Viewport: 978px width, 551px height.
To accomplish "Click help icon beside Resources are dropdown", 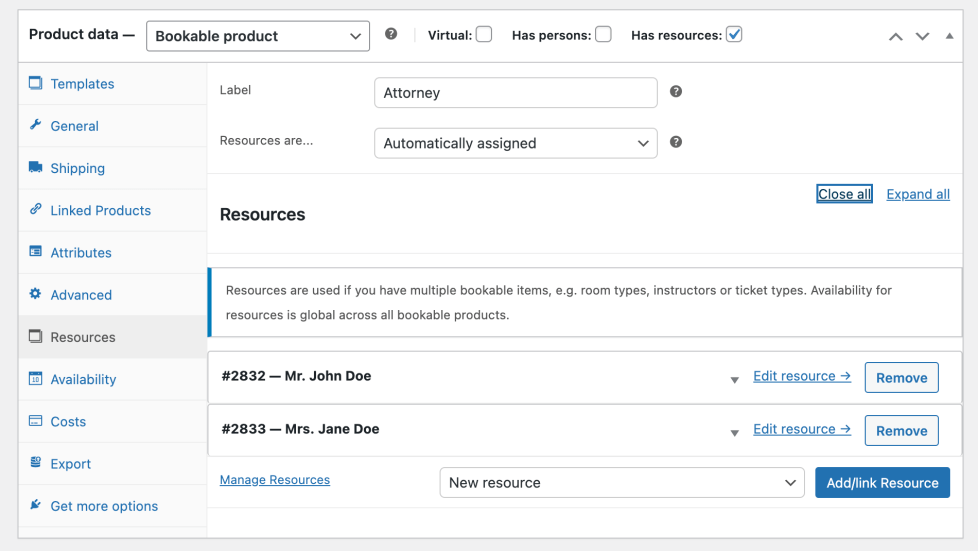I will tap(676, 142).
